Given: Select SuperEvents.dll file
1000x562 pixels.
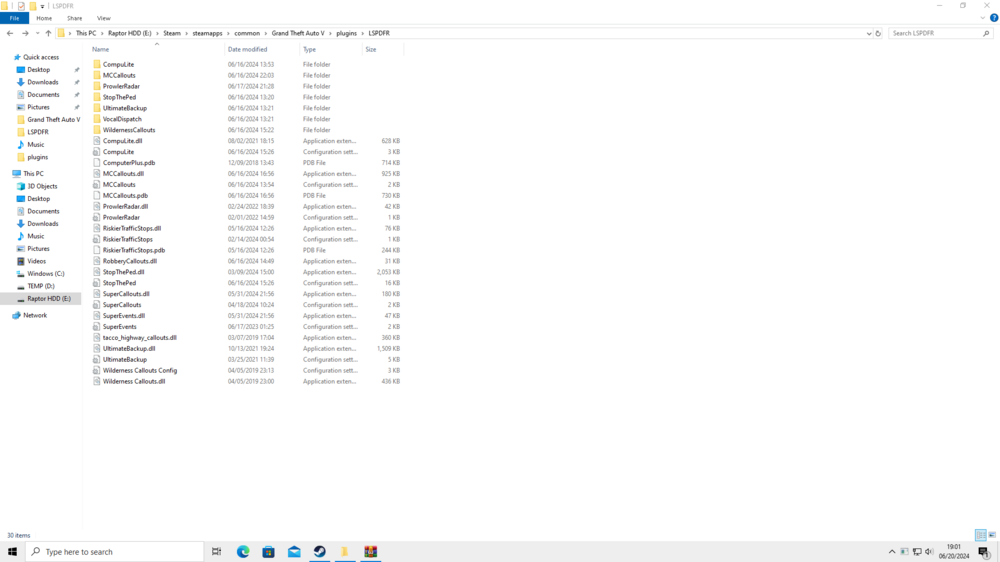Looking at the screenshot, I should (x=124, y=316).
